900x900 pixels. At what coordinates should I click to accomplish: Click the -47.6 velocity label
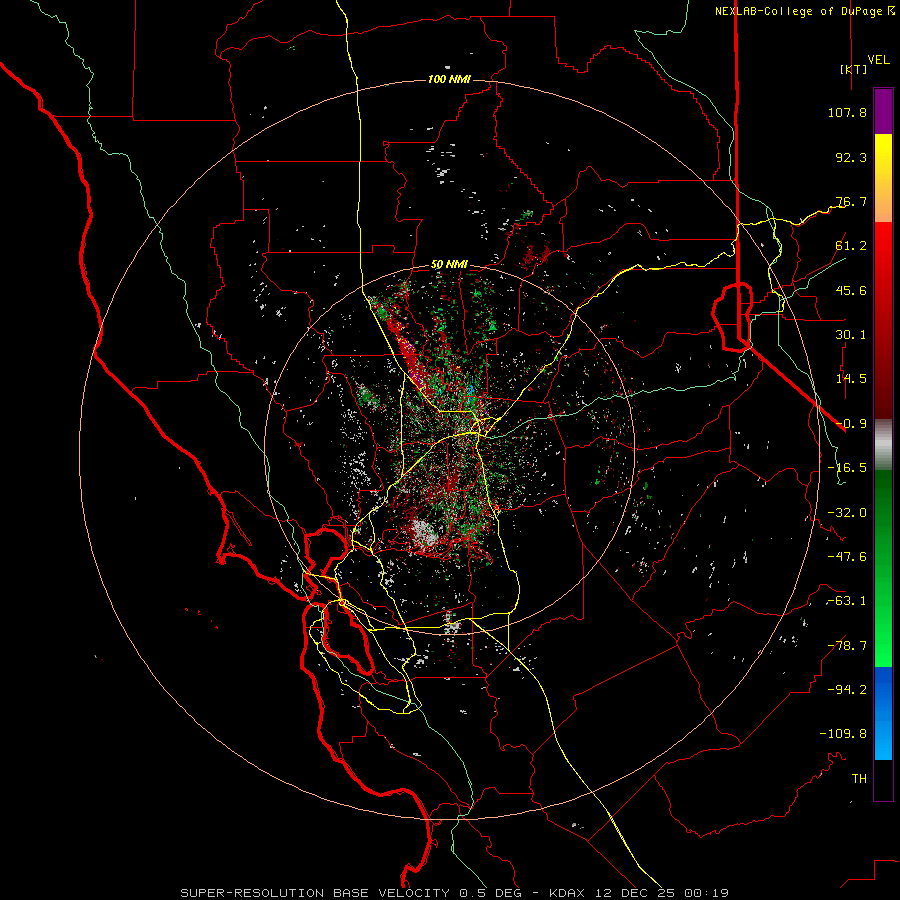pos(847,557)
